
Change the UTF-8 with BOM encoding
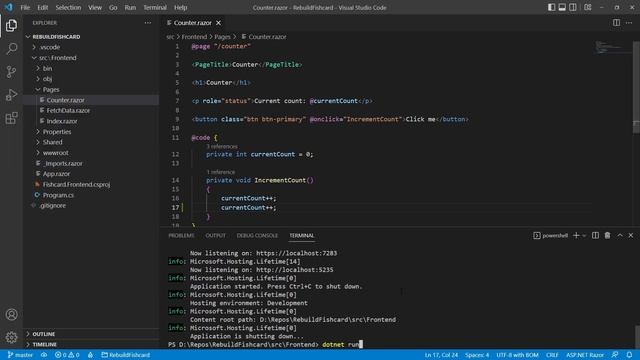(517, 355)
